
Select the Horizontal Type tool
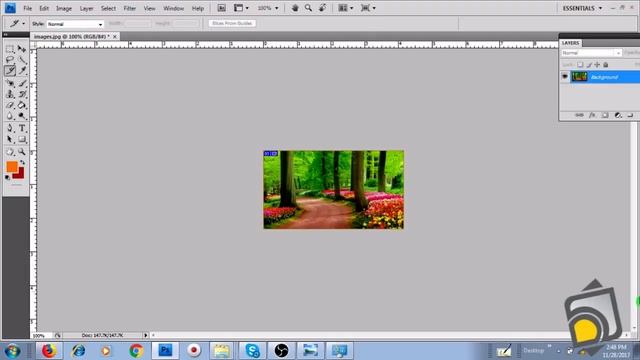tap(22, 129)
